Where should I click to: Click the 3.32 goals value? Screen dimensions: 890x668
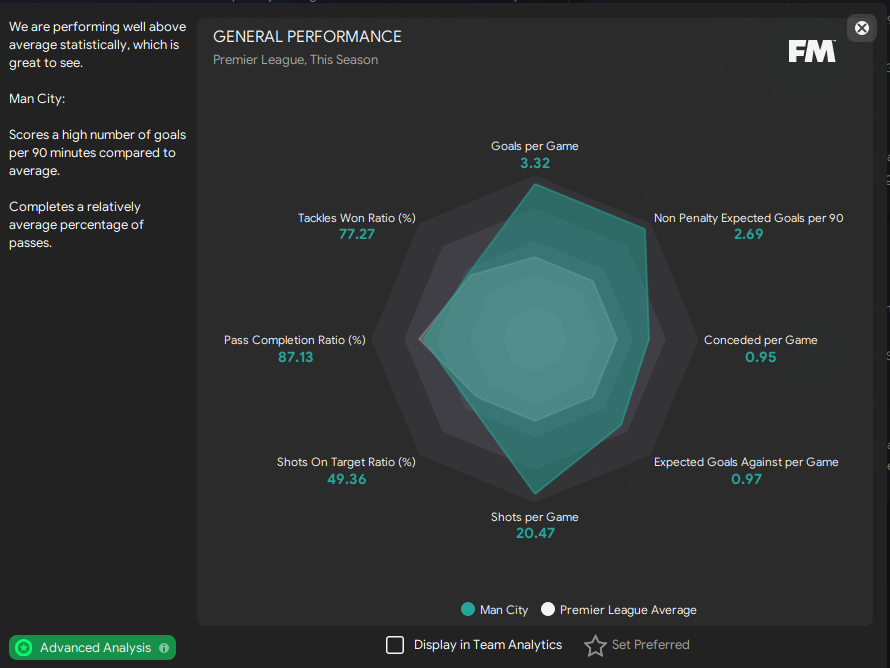535,163
